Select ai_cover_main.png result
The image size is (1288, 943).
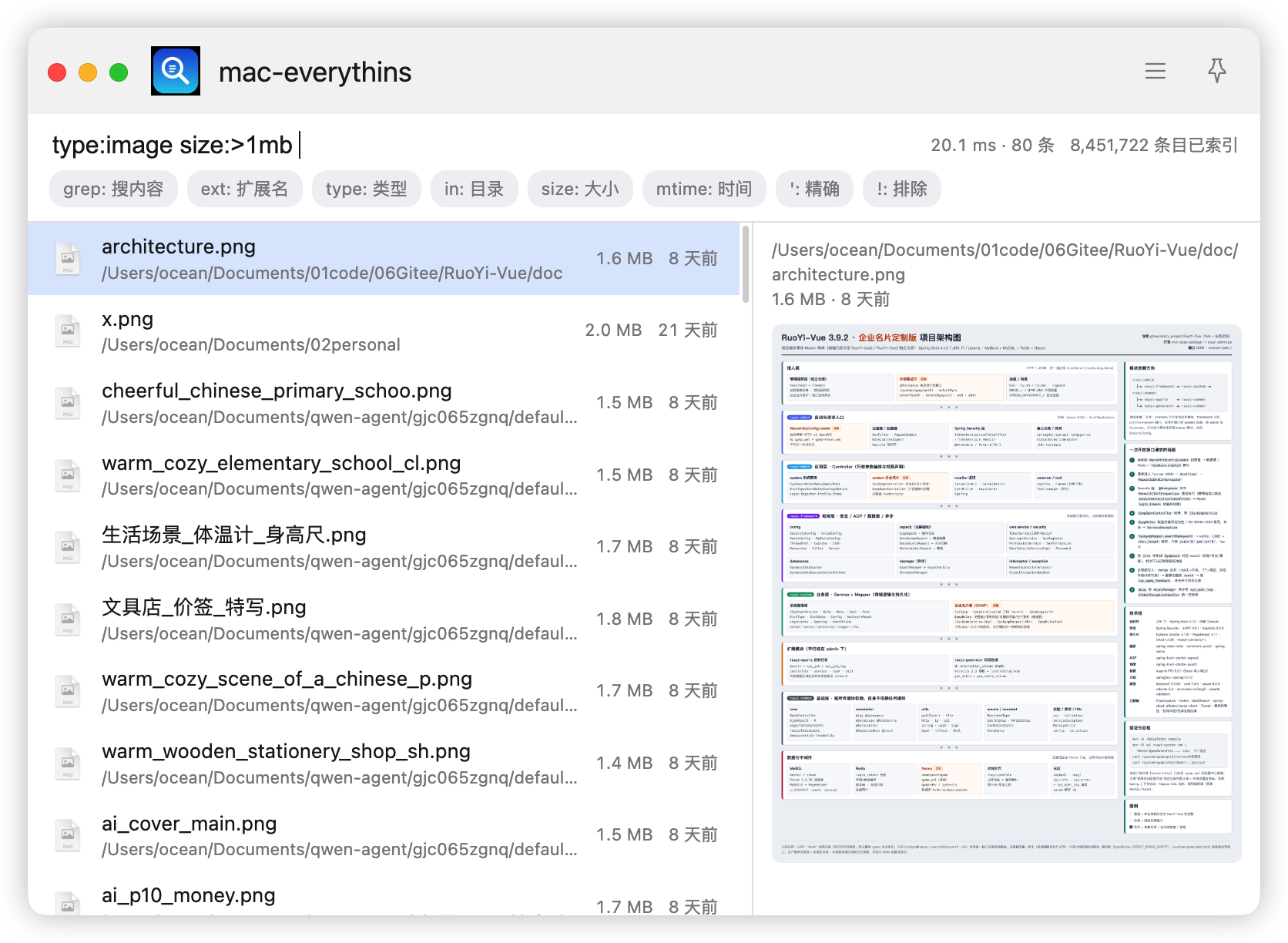(x=384, y=835)
